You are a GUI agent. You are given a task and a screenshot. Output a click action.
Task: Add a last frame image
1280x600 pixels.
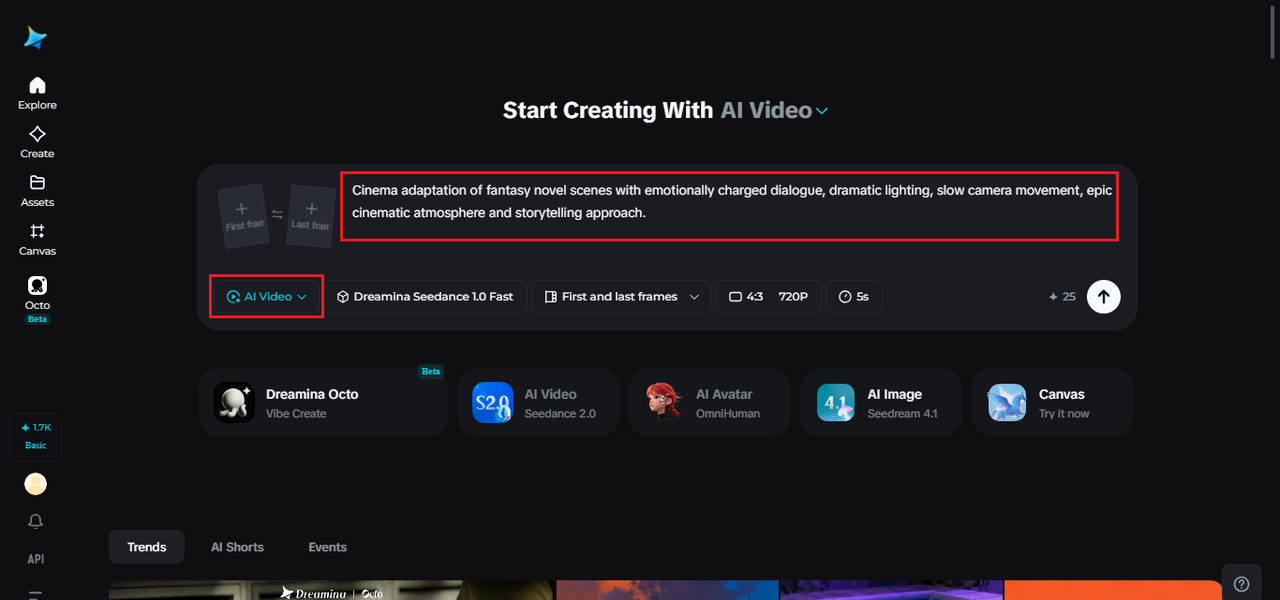310,215
